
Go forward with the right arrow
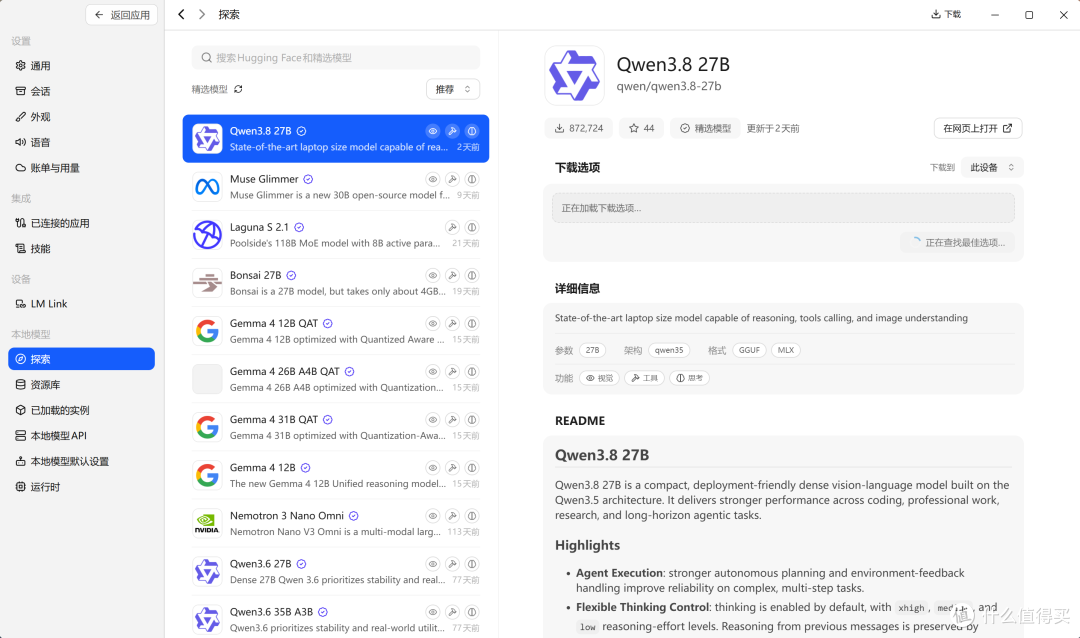coord(202,14)
